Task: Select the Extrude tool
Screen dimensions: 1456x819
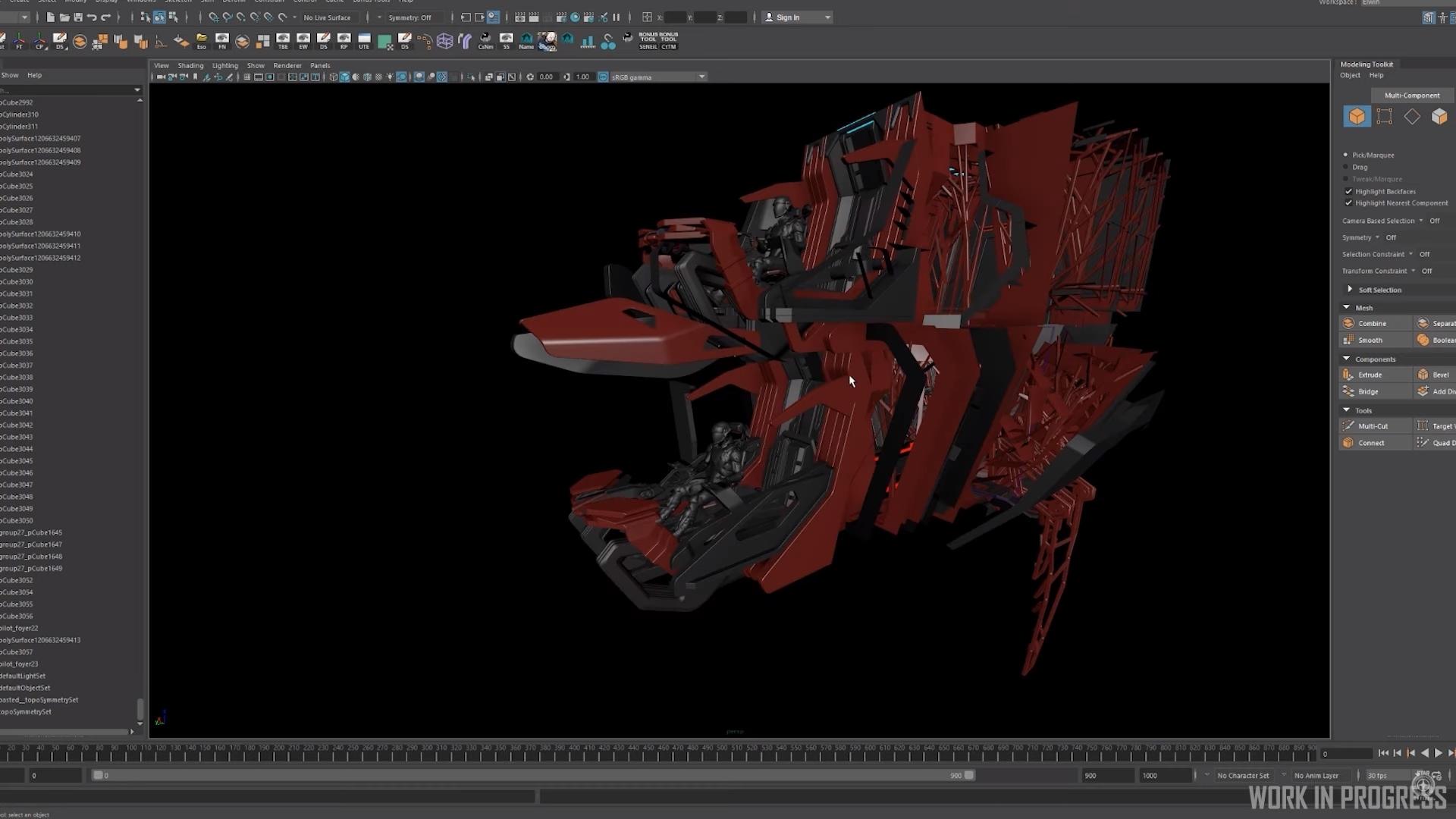Action: click(1370, 375)
